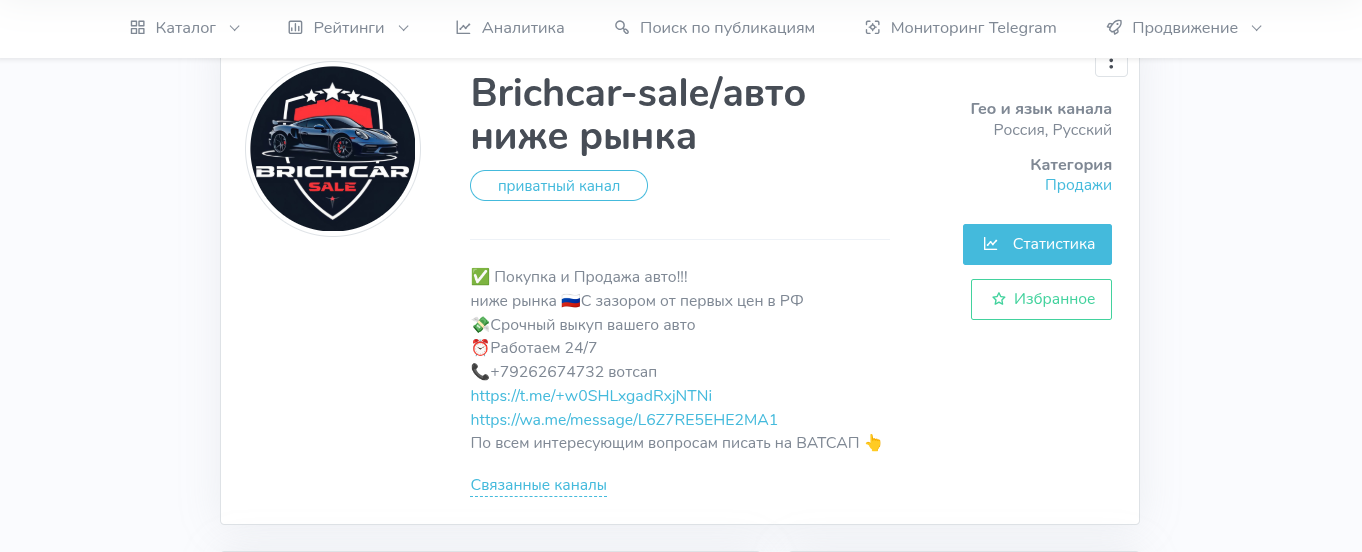1362x552 pixels.
Task: Click the star icon on Избранное
Action: click(x=998, y=299)
